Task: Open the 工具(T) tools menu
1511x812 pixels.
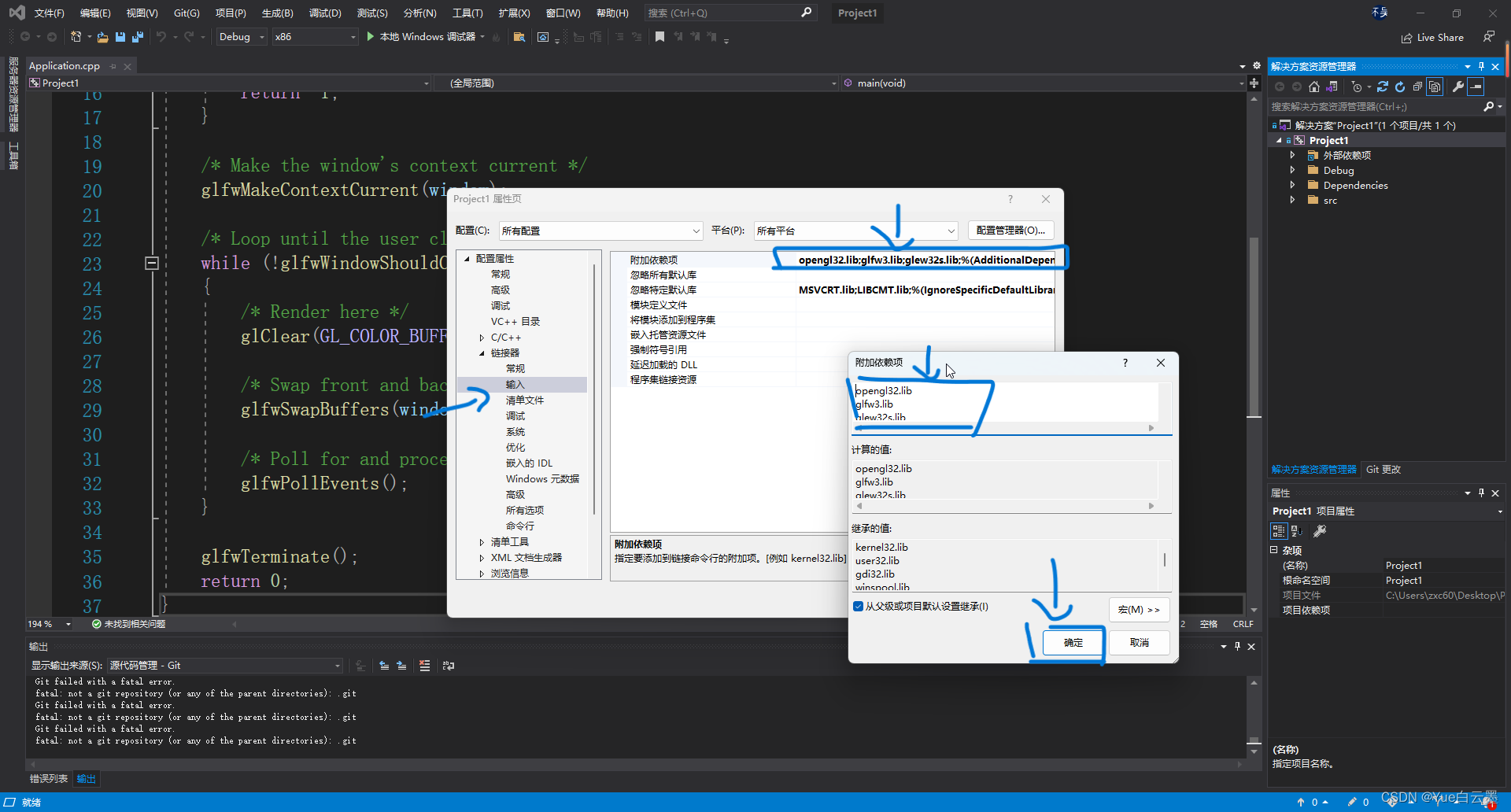Action: 467,13
